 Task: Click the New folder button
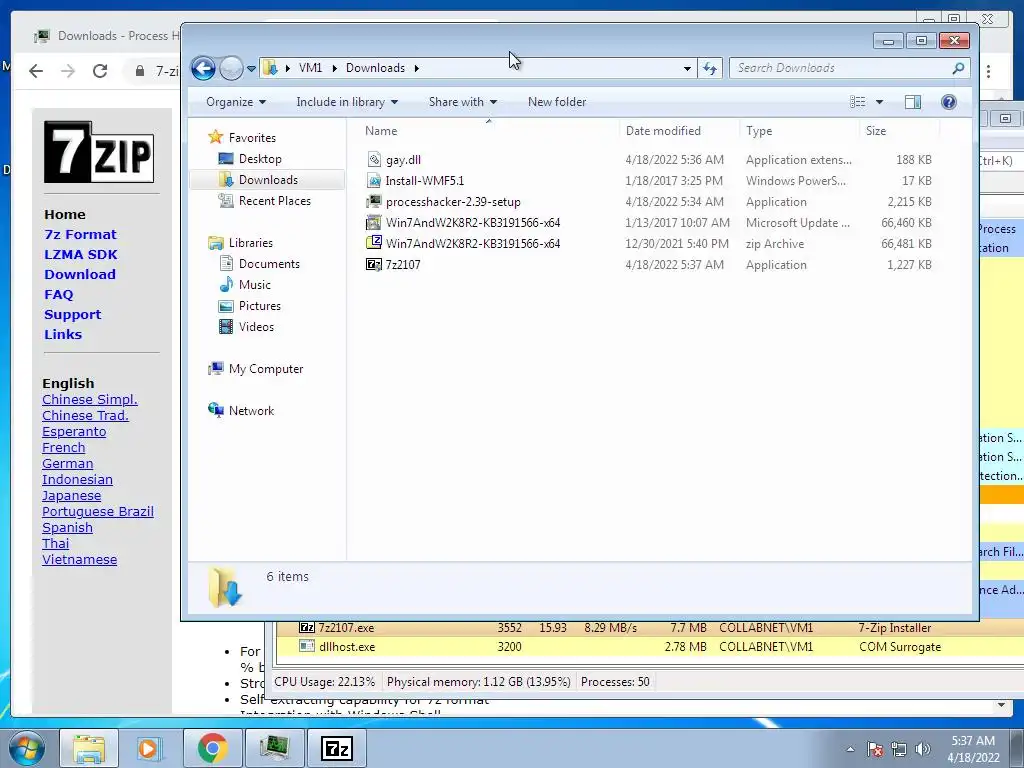[557, 102]
